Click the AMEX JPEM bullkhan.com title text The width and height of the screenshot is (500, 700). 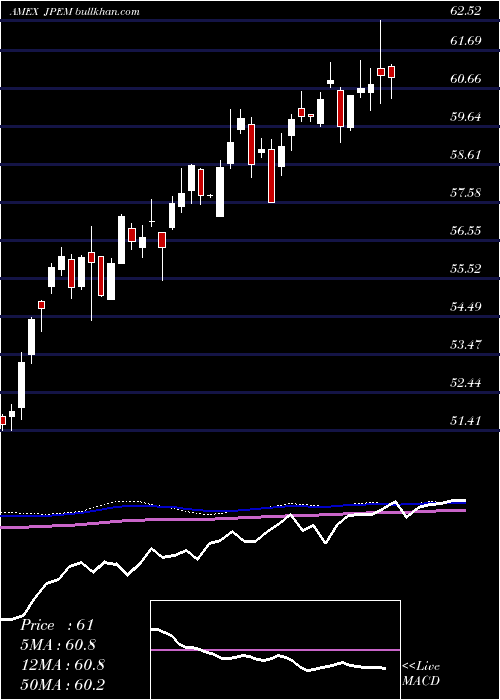75,12
